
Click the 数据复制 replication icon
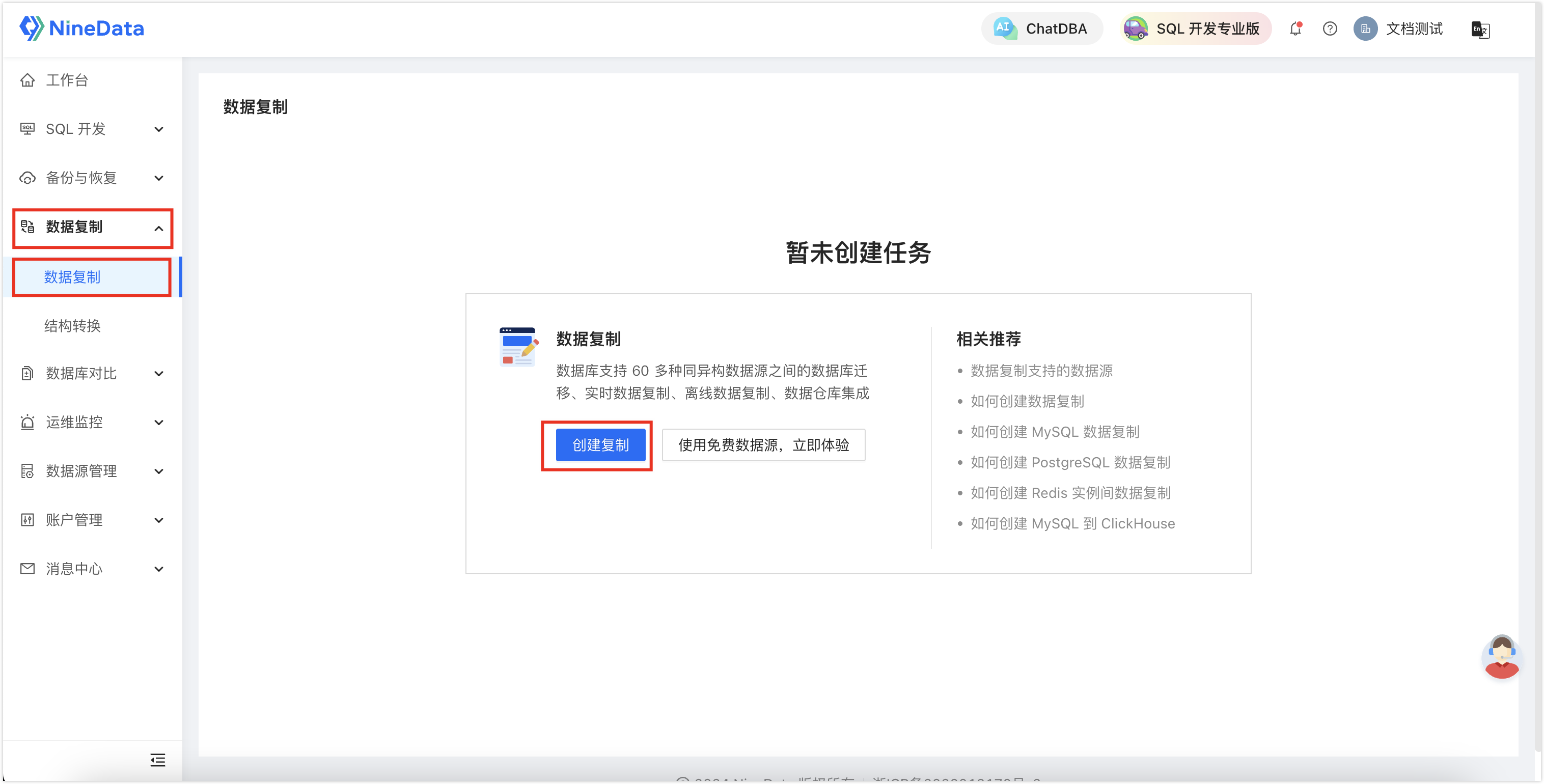click(27, 227)
